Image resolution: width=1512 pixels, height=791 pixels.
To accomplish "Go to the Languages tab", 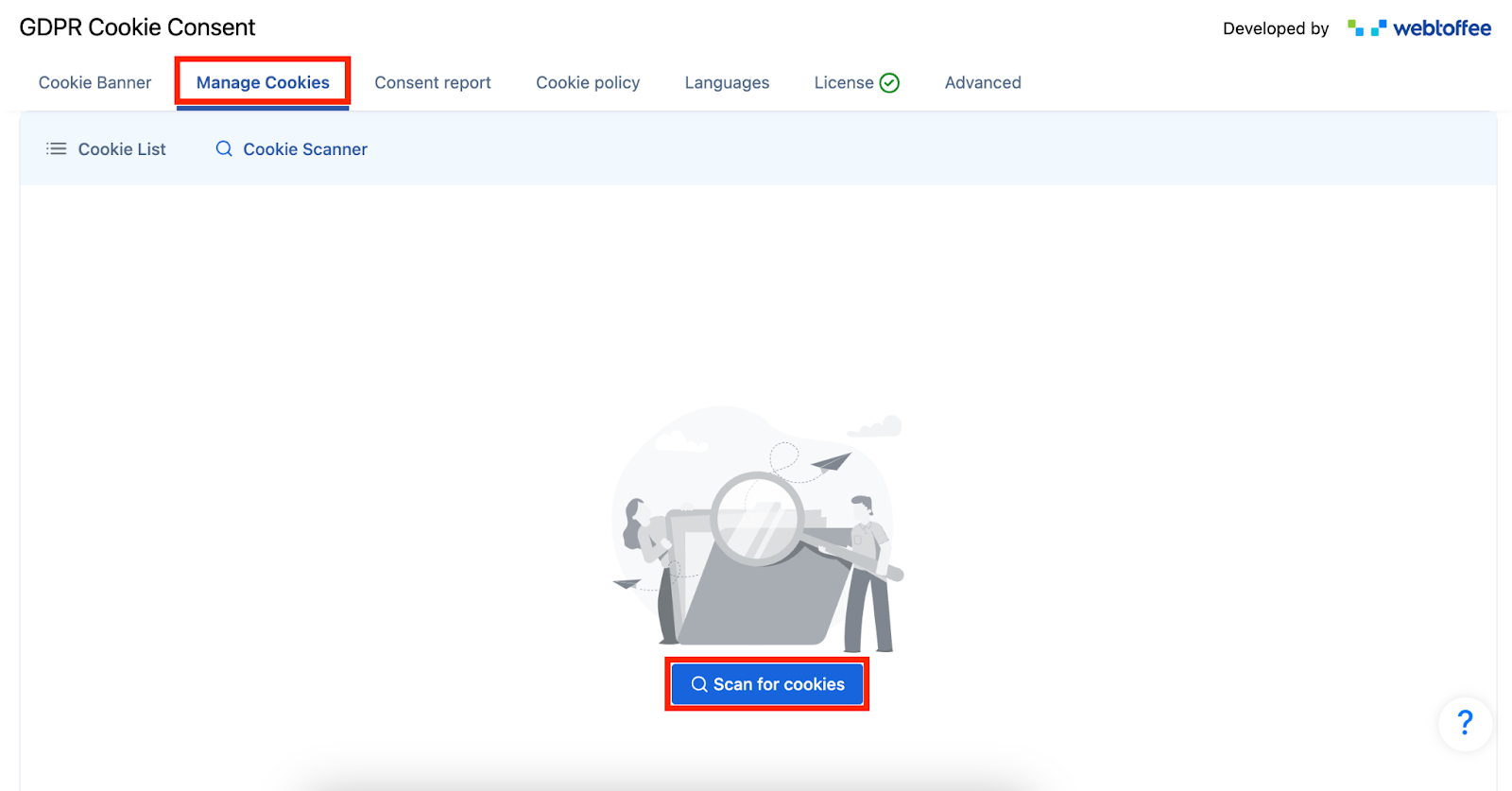I will [x=727, y=83].
